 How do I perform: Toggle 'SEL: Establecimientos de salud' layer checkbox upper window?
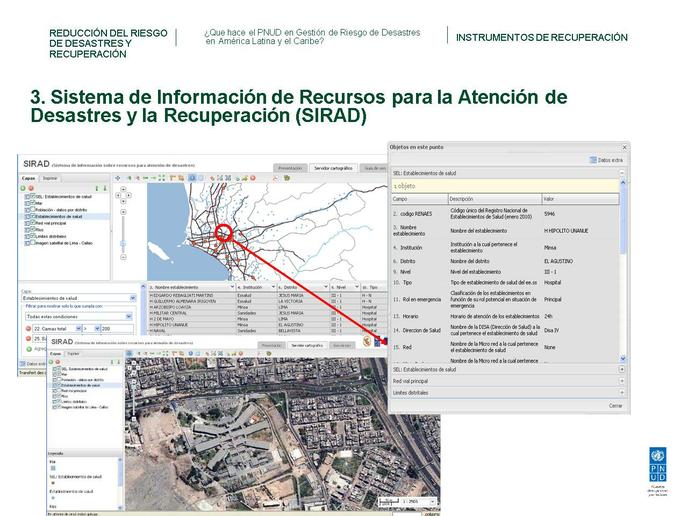(33, 196)
